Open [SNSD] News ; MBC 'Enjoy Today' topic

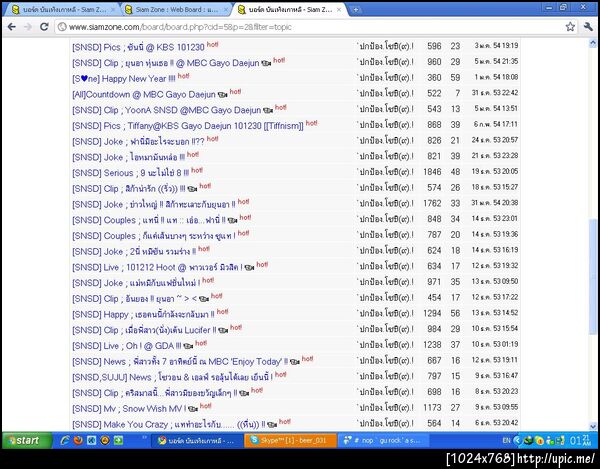180,362
